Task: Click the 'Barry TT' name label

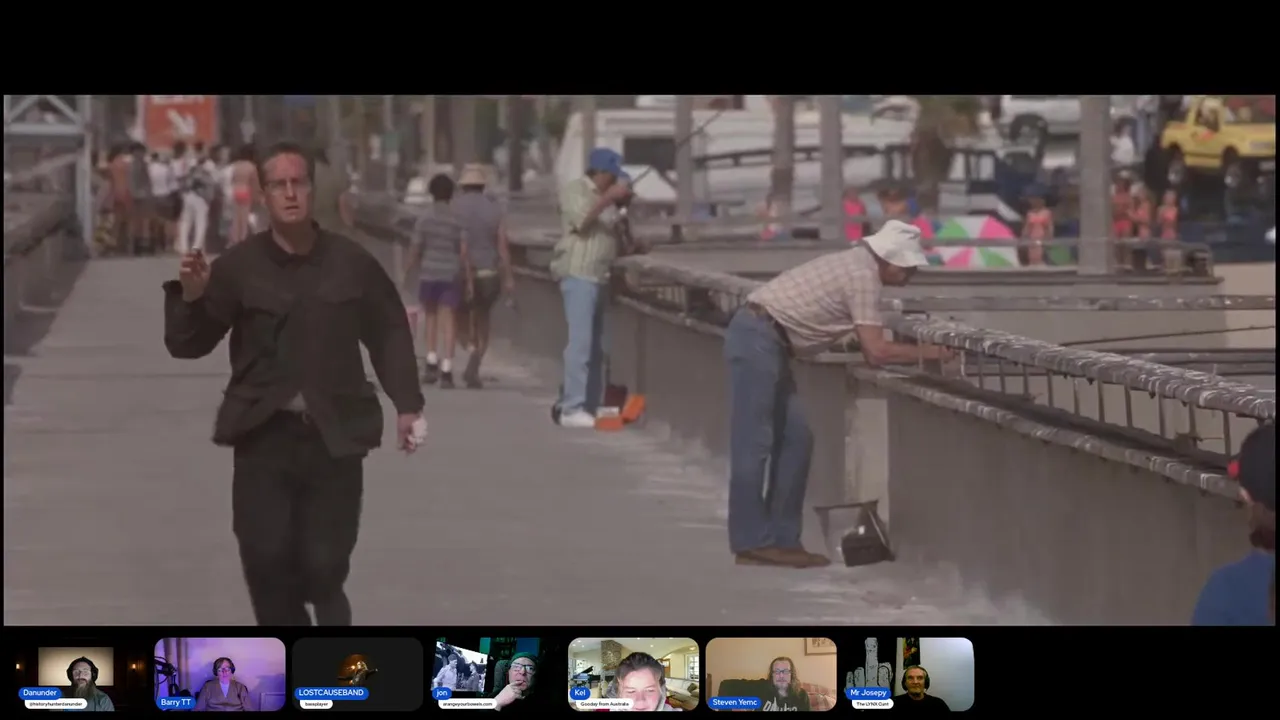Action: (176, 703)
